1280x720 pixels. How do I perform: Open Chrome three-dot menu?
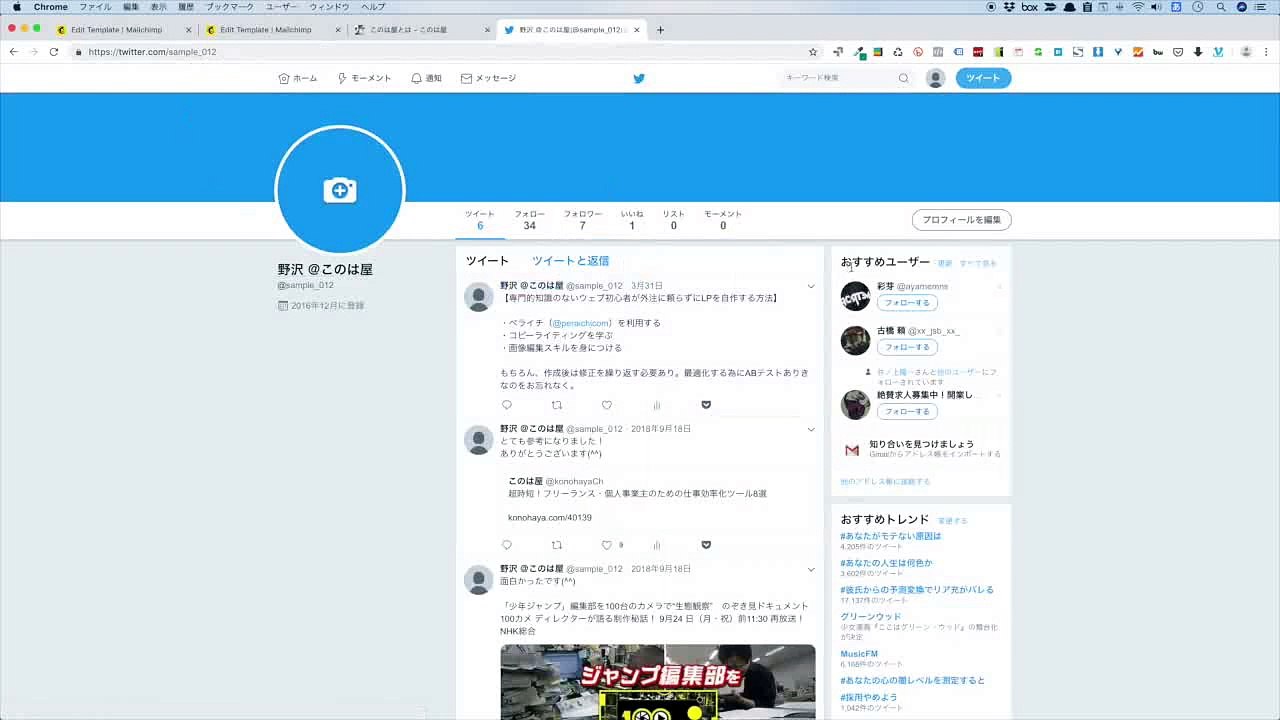tap(1268, 52)
